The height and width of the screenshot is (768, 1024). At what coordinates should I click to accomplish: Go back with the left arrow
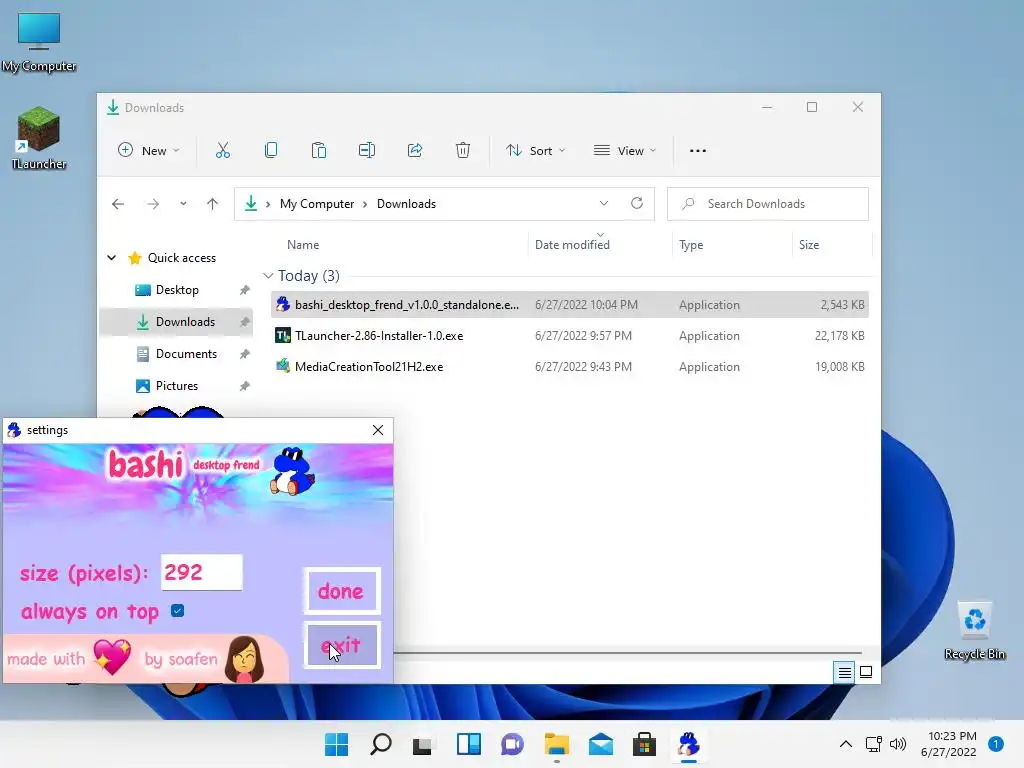[x=118, y=204]
